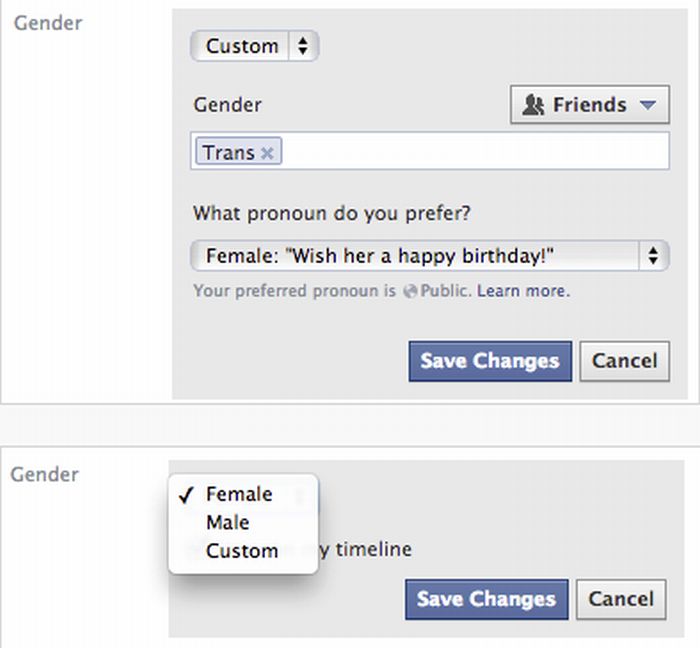Click the friends silhouette icon in audience button
The width and height of the screenshot is (700, 648).
coord(533,105)
